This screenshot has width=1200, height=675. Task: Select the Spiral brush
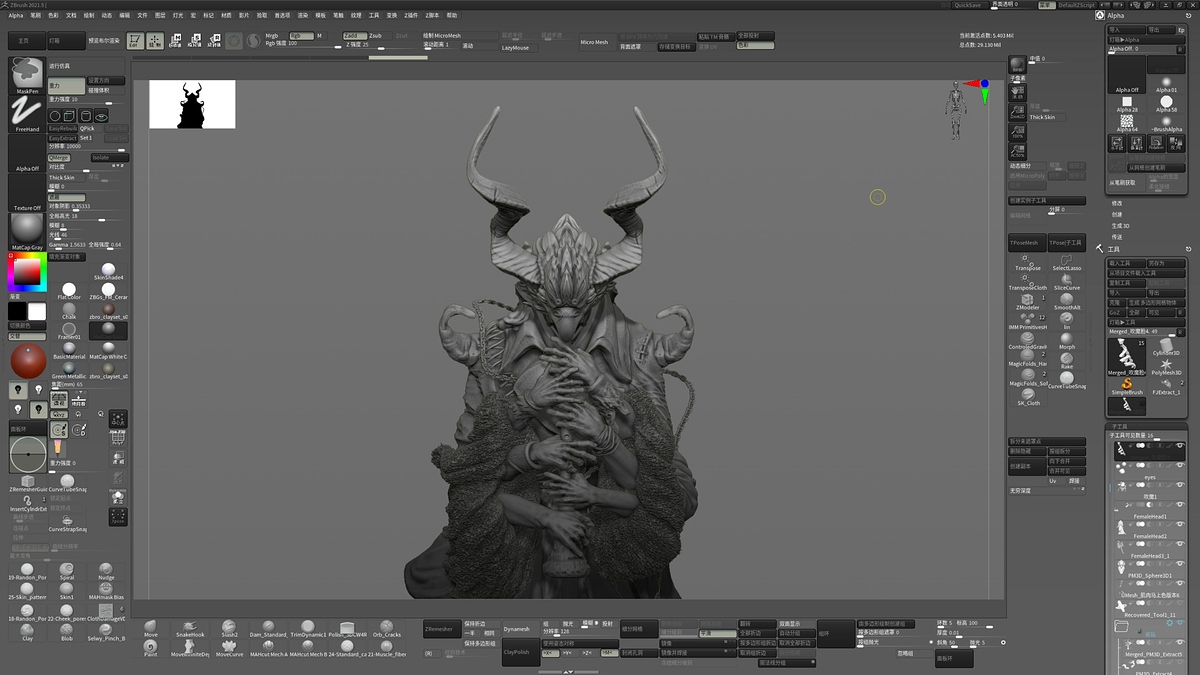coord(67,572)
